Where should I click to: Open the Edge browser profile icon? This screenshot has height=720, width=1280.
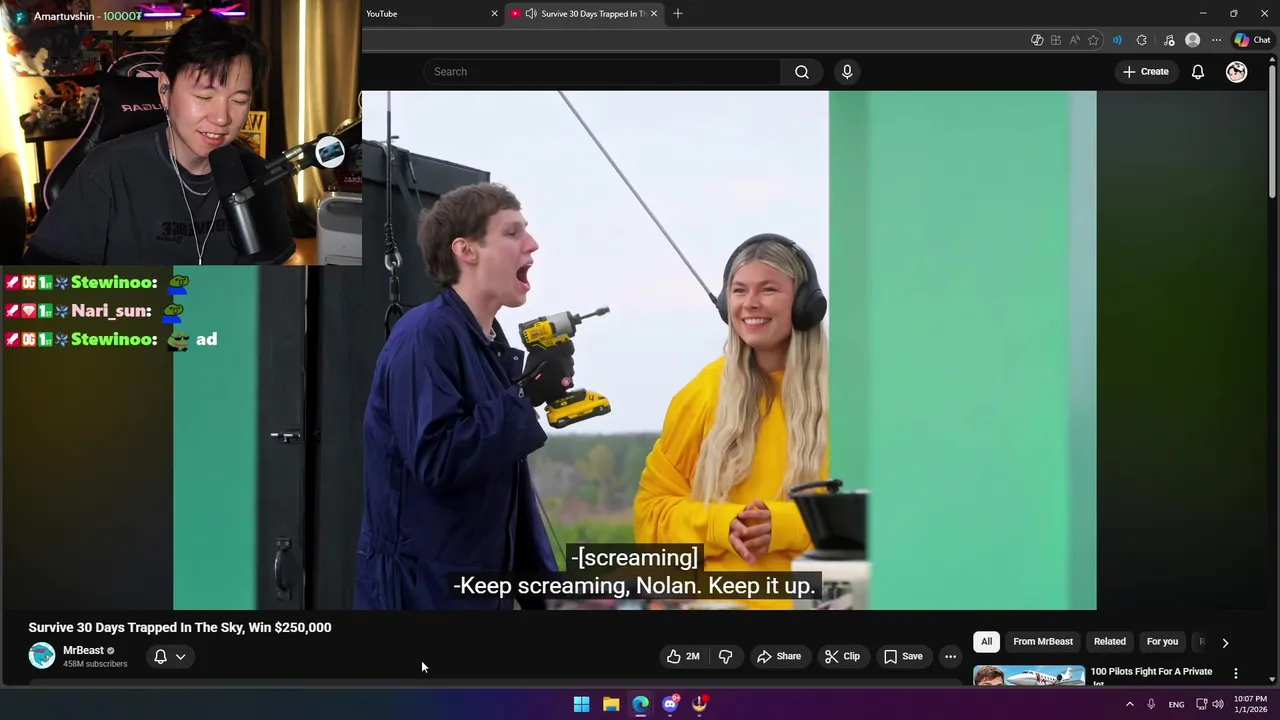[x=1192, y=40]
